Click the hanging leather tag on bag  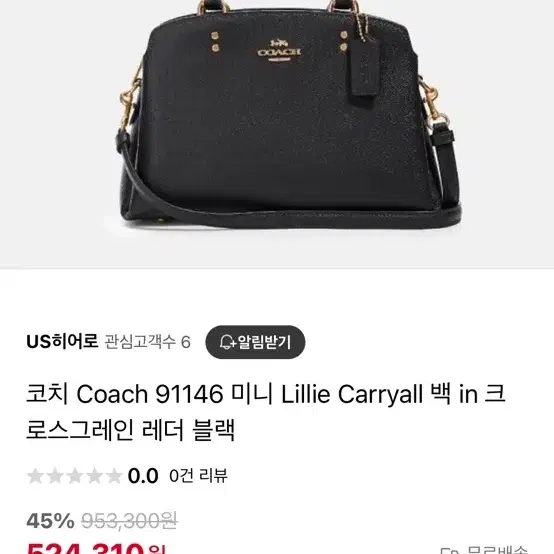pos(366,67)
